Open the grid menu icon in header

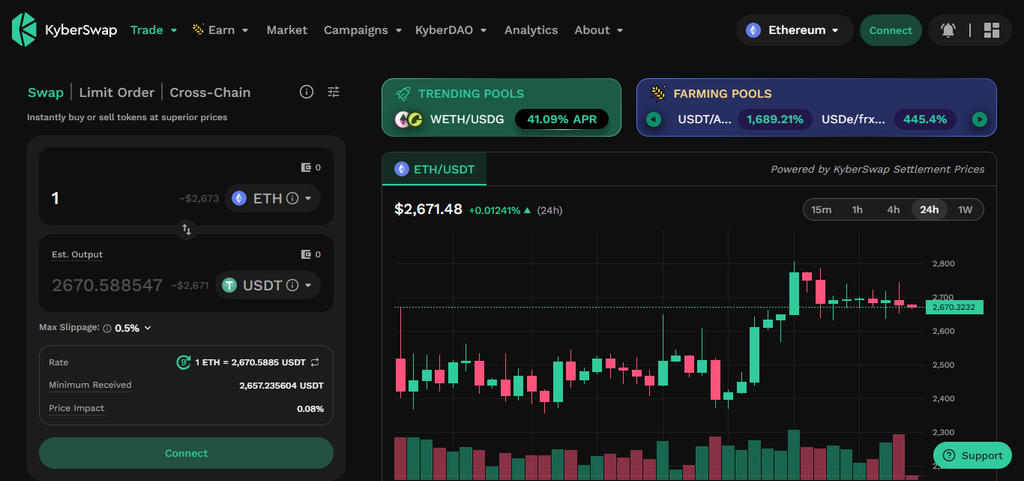pos(991,30)
